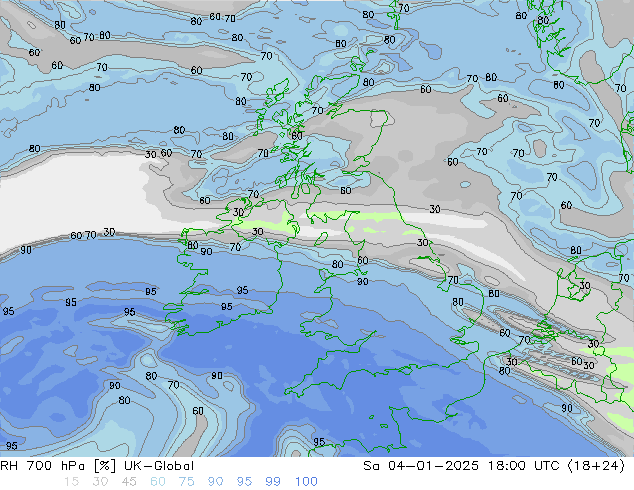
Task: Click legend value 15
Action: [x=71, y=482]
